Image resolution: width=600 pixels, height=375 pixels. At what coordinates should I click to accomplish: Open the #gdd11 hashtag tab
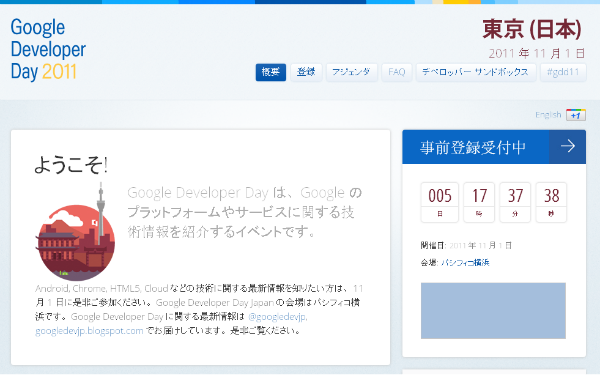point(563,72)
